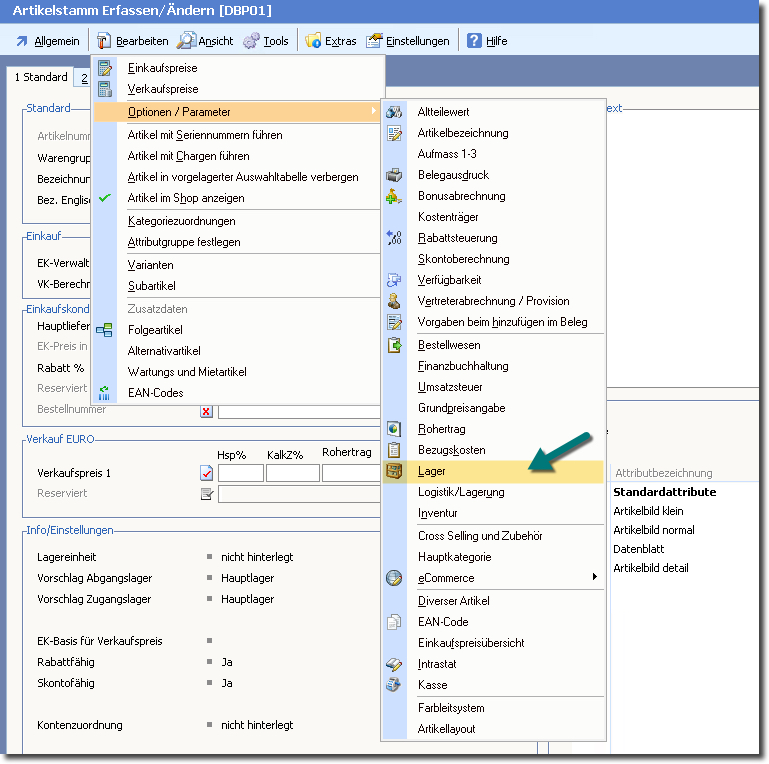The image size is (769, 764).
Task: Toggle the checkbox icon beside Verkaufspreis 1
Action: [206, 473]
